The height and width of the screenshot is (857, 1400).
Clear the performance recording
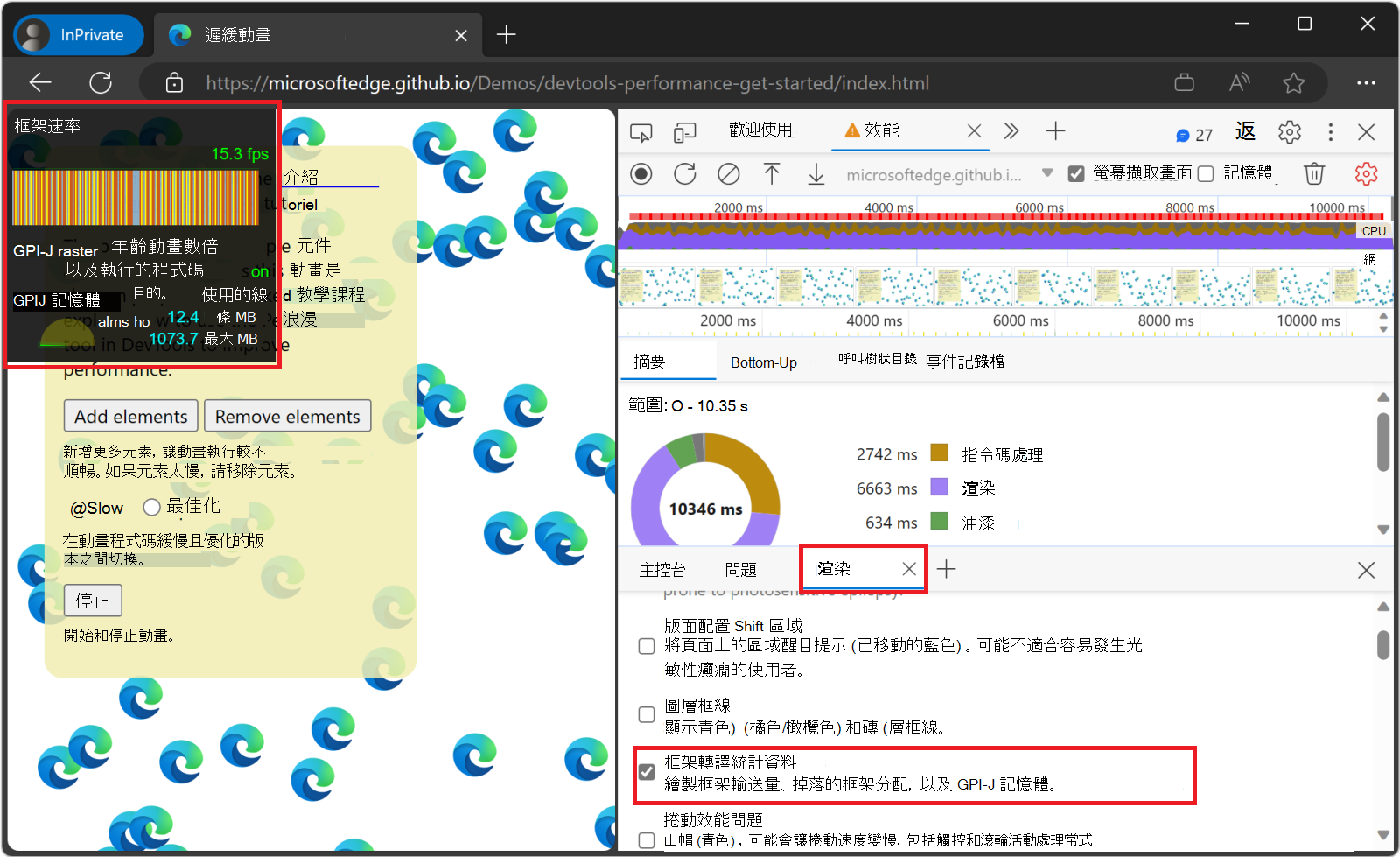point(728,174)
